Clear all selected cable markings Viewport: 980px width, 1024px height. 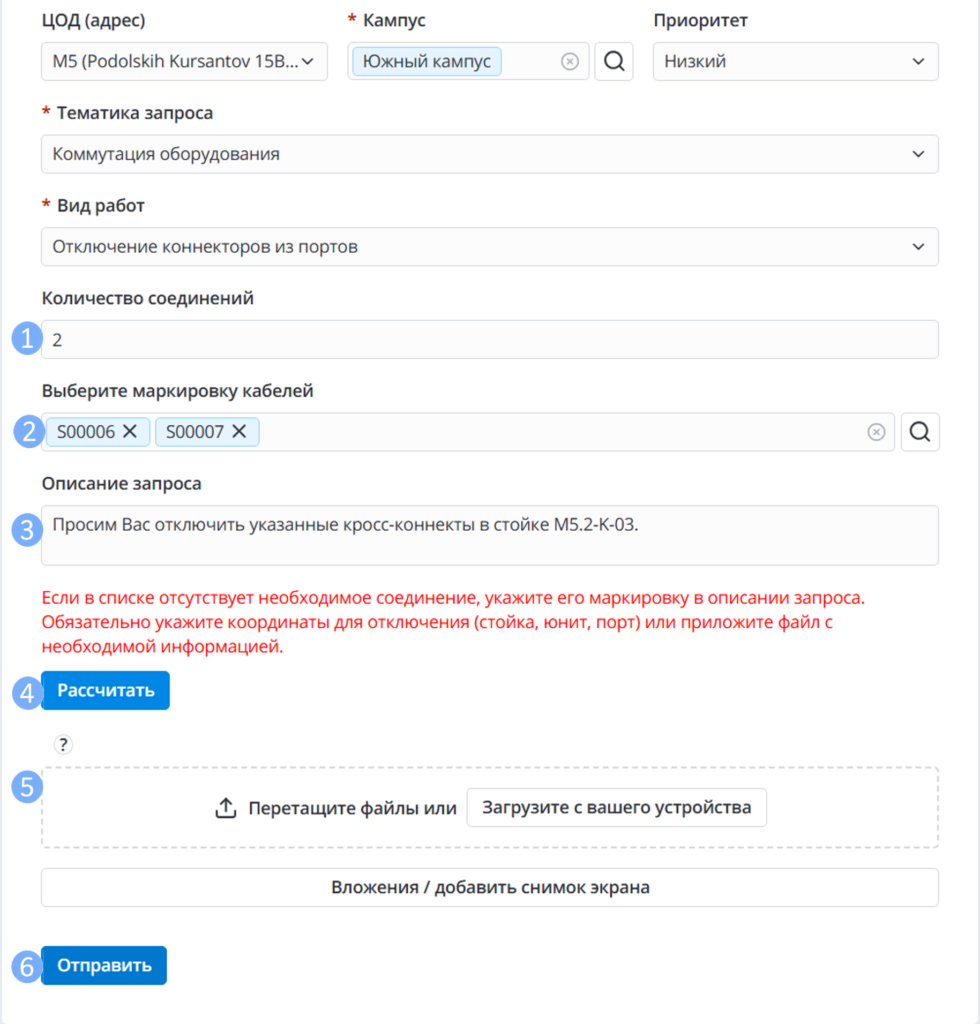pos(876,432)
